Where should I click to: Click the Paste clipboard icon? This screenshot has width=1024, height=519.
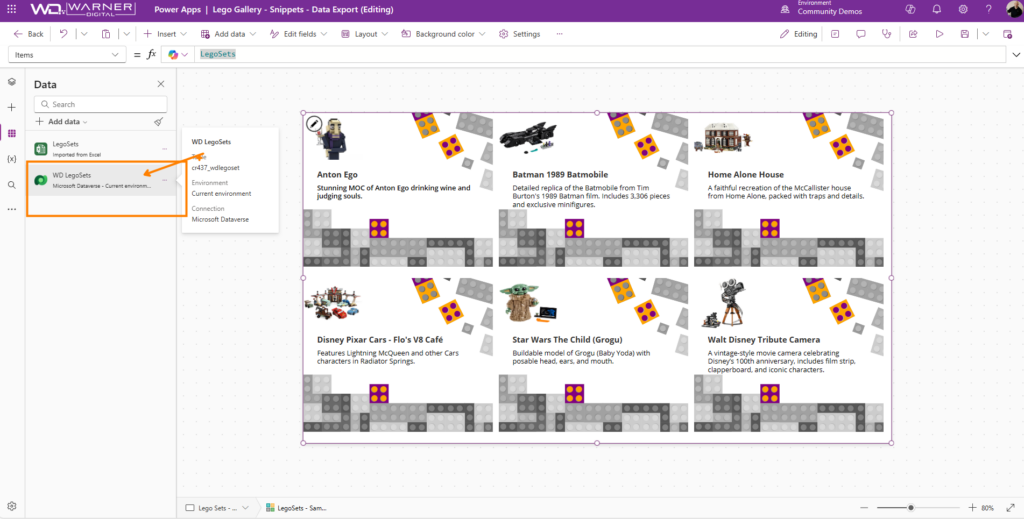click(106, 34)
